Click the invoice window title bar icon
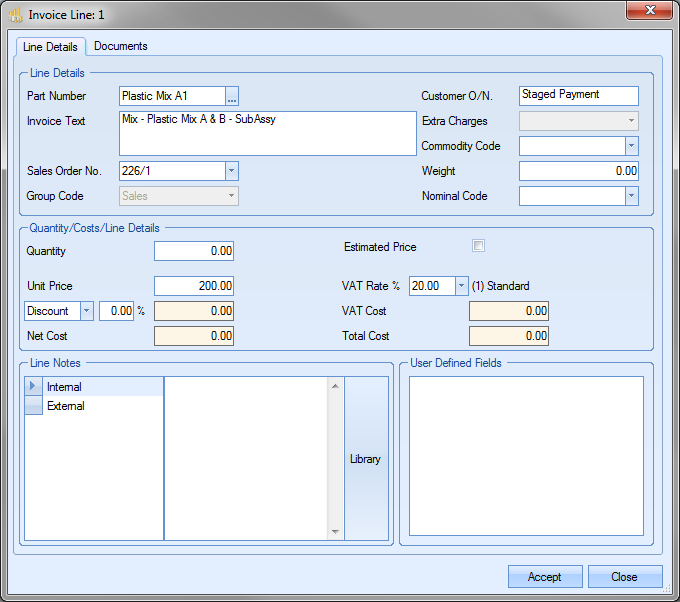Screen dimensions: 680x602 tap(16, 15)
